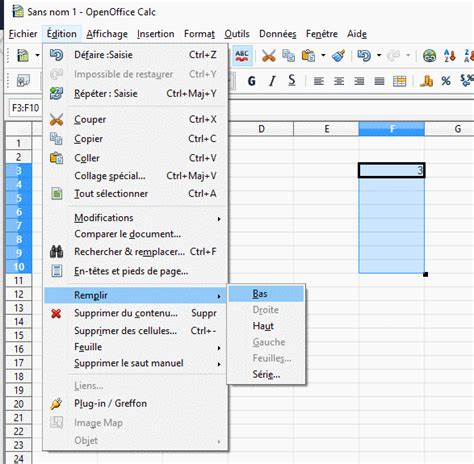Center cell text horizontally
This screenshot has height=464, width=474.
pyautogui.click(x=339, y=81)
